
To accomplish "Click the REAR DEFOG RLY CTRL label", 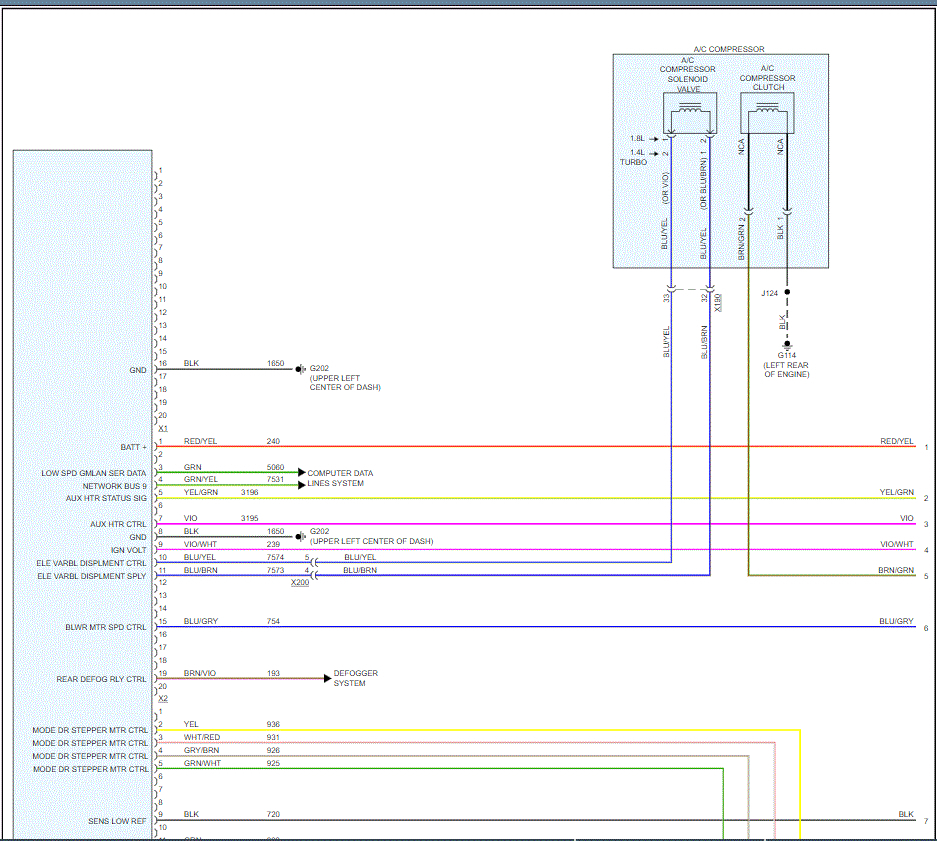I will 101,679.
